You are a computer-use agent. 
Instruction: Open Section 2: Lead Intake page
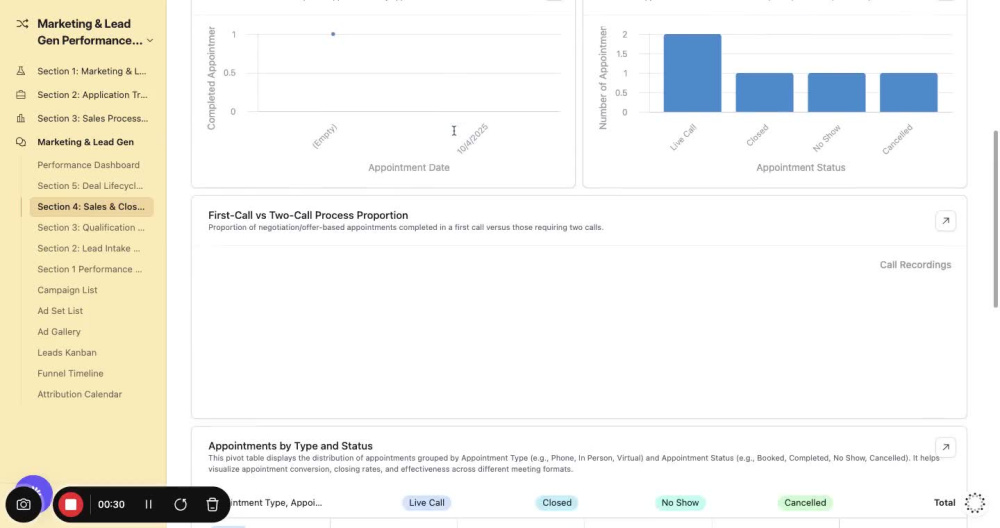click(x=89, y=248)
